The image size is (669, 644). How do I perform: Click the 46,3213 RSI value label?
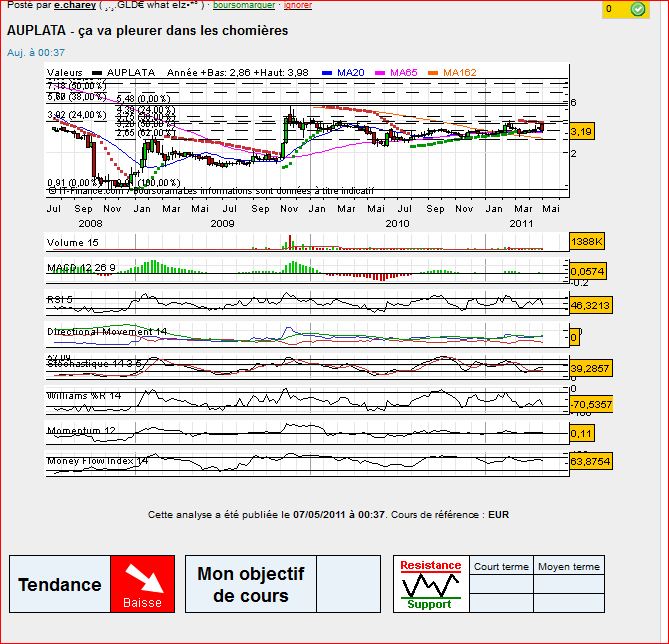pyautogui.click(x=591, y=305)
